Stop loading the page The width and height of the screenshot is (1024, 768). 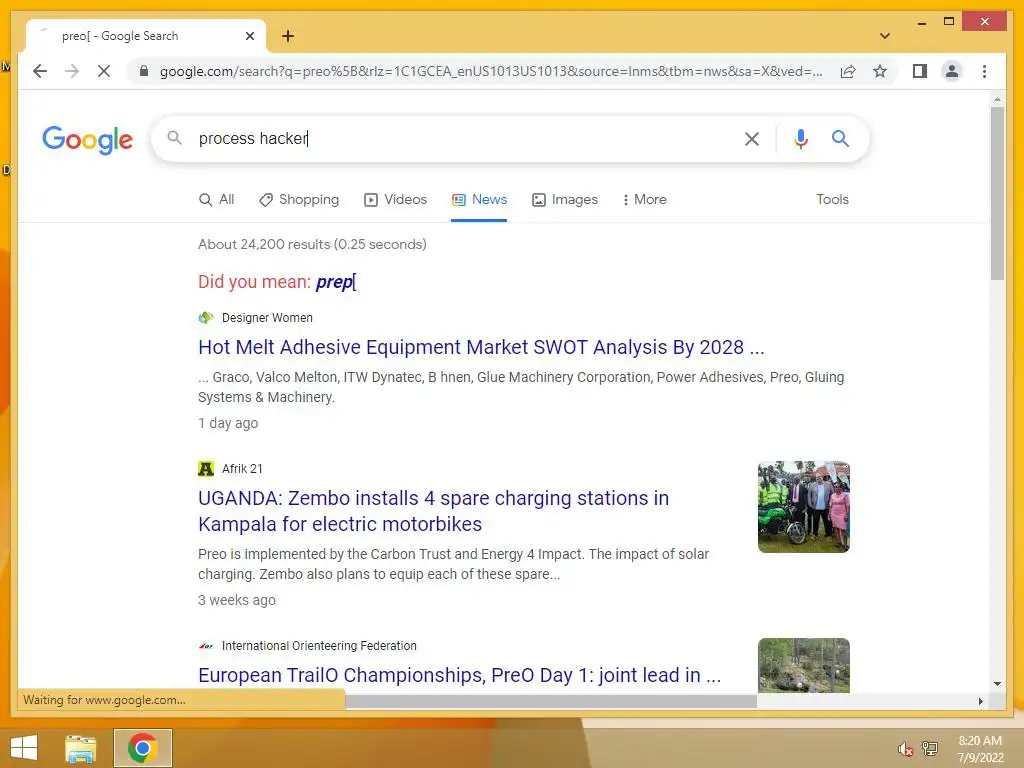click(104, 71)
